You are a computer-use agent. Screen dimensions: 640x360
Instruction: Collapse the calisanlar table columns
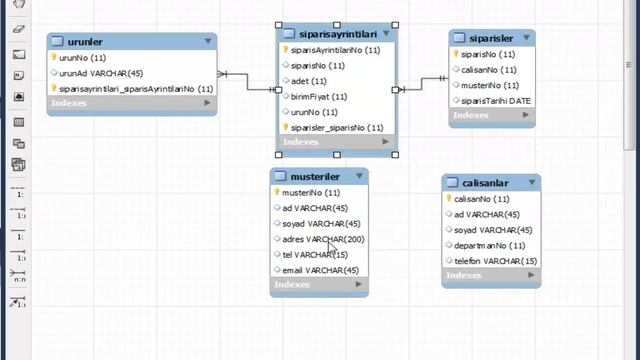532,182
